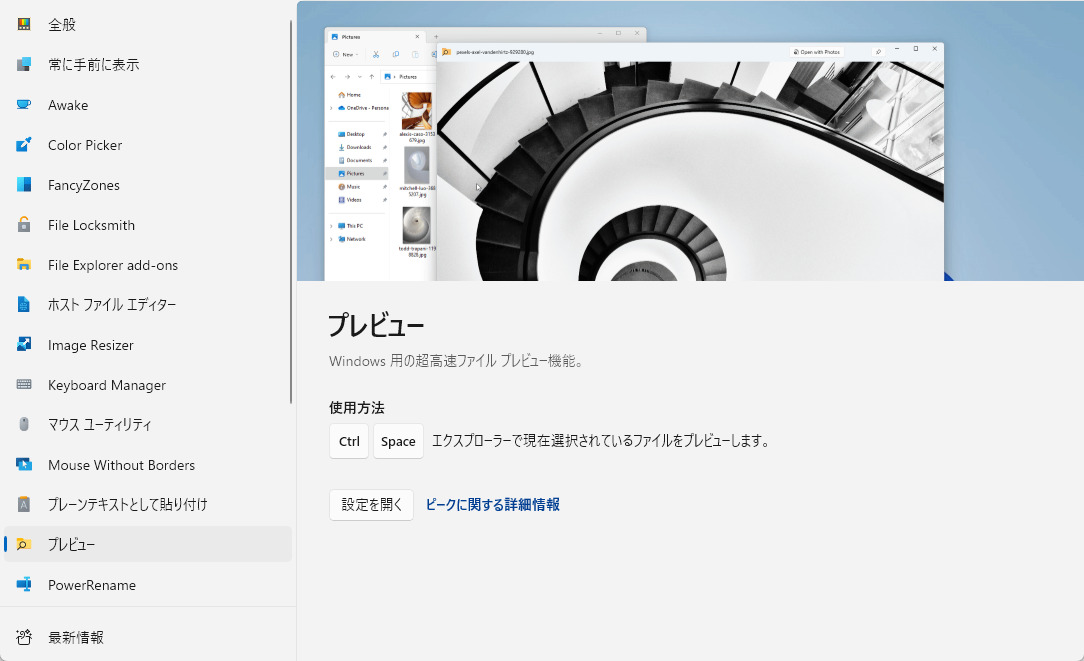Click the Keyboard Manager keyboard icon
Image resolution: width=1084 pixels, height=661 pixels.
point(24,384)
